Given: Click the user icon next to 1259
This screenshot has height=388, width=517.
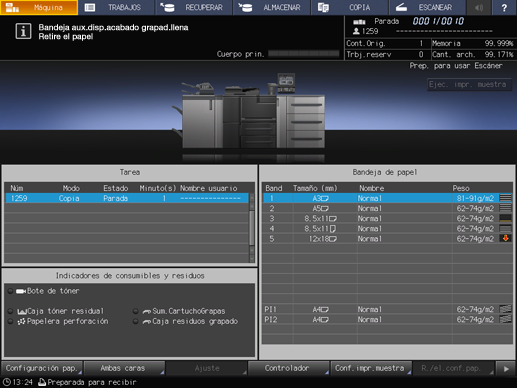Looking at the screenshot, I should [356, 31].
